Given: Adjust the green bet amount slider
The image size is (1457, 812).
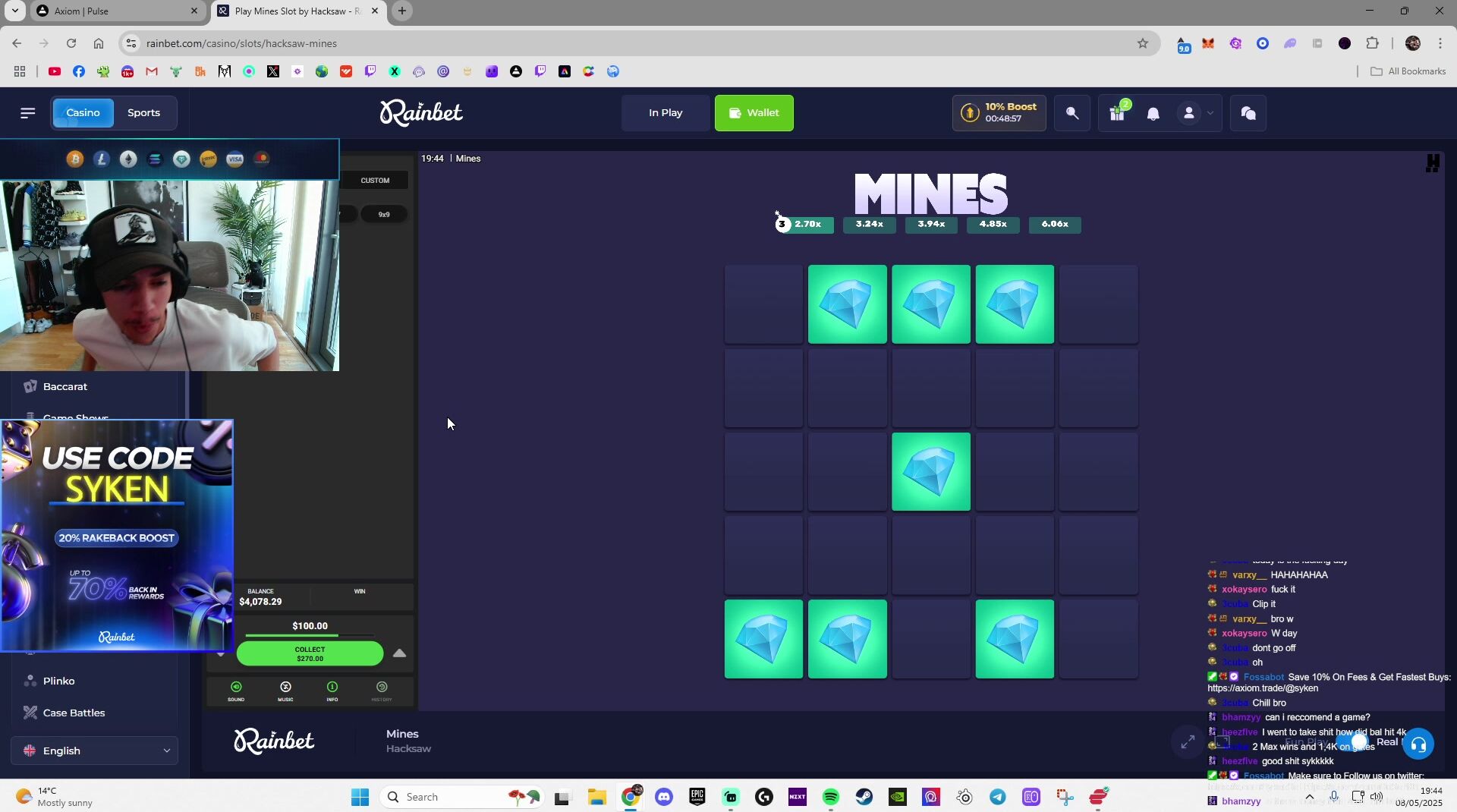Looking at the screenshot, I should pyautogui.click(x=310, y=635).
